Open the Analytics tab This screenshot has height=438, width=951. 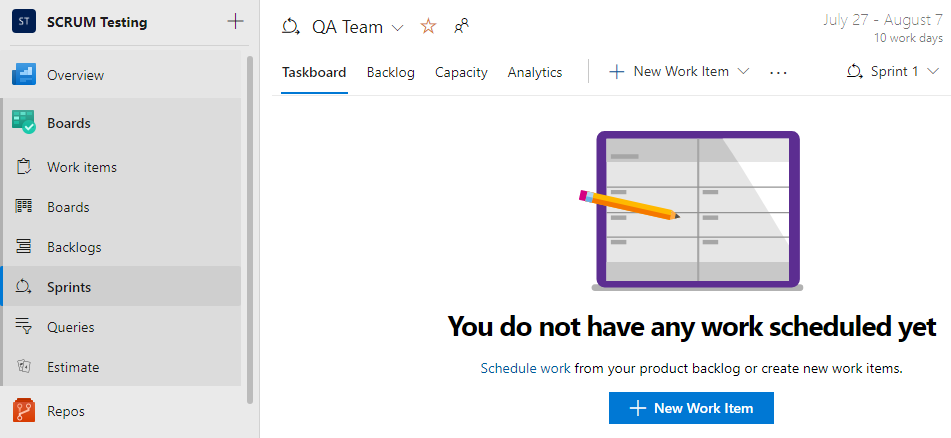coord(535,72)
